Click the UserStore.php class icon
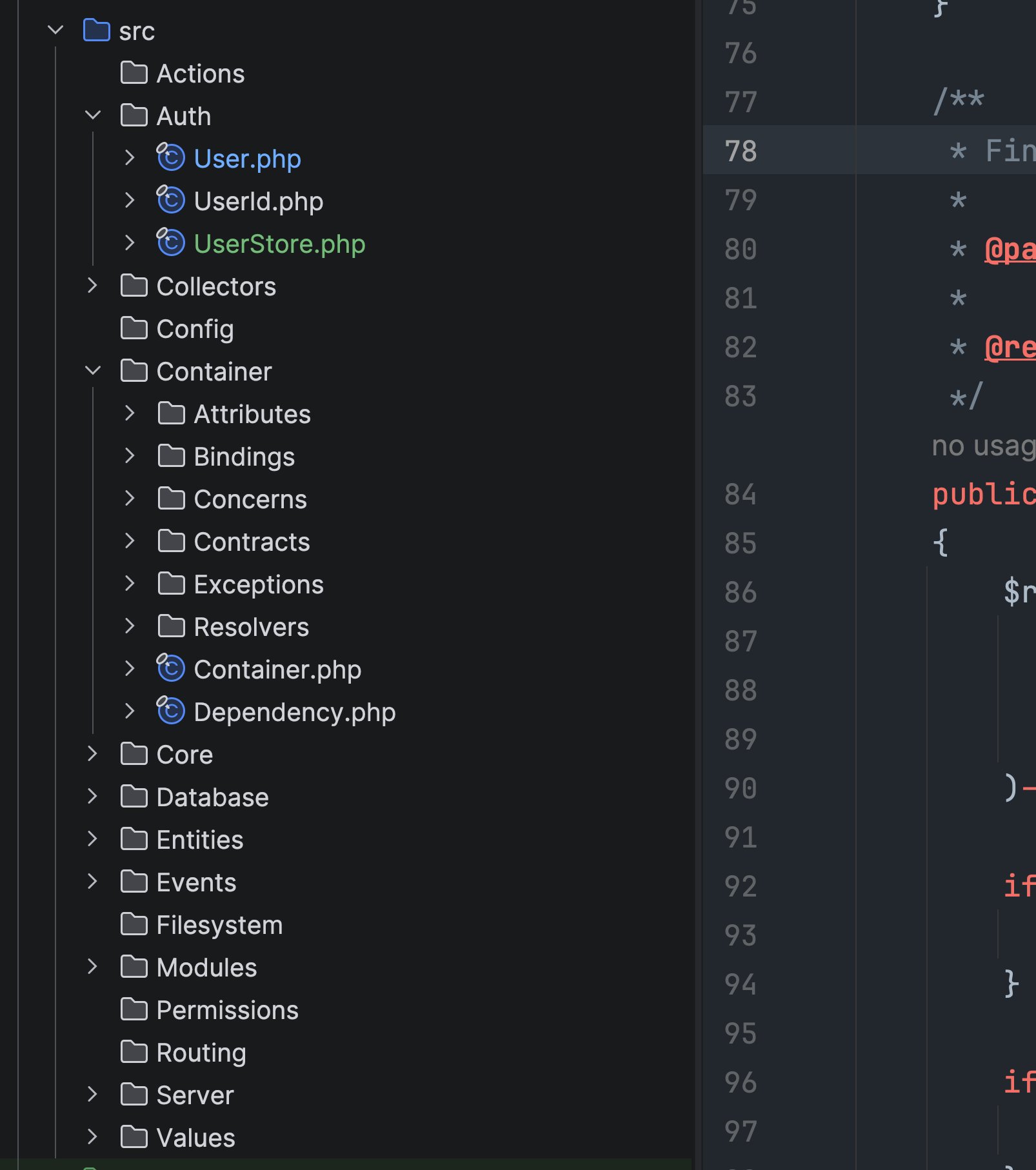1036x1170 pixels. click(171, 243)
